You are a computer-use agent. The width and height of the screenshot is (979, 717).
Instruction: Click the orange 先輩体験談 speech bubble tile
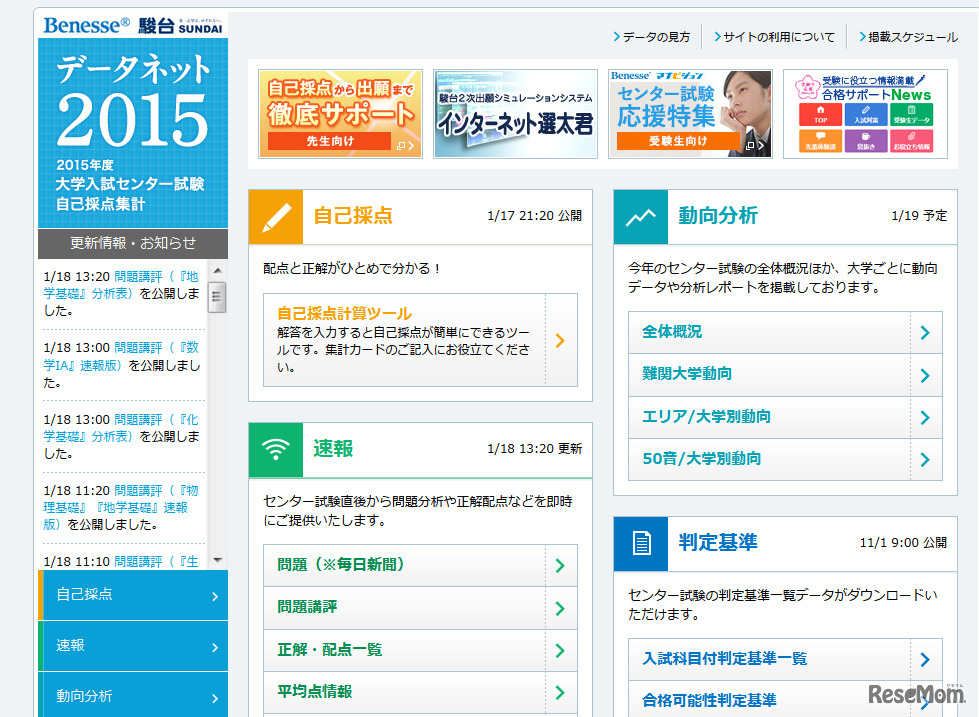click(820, 141)
